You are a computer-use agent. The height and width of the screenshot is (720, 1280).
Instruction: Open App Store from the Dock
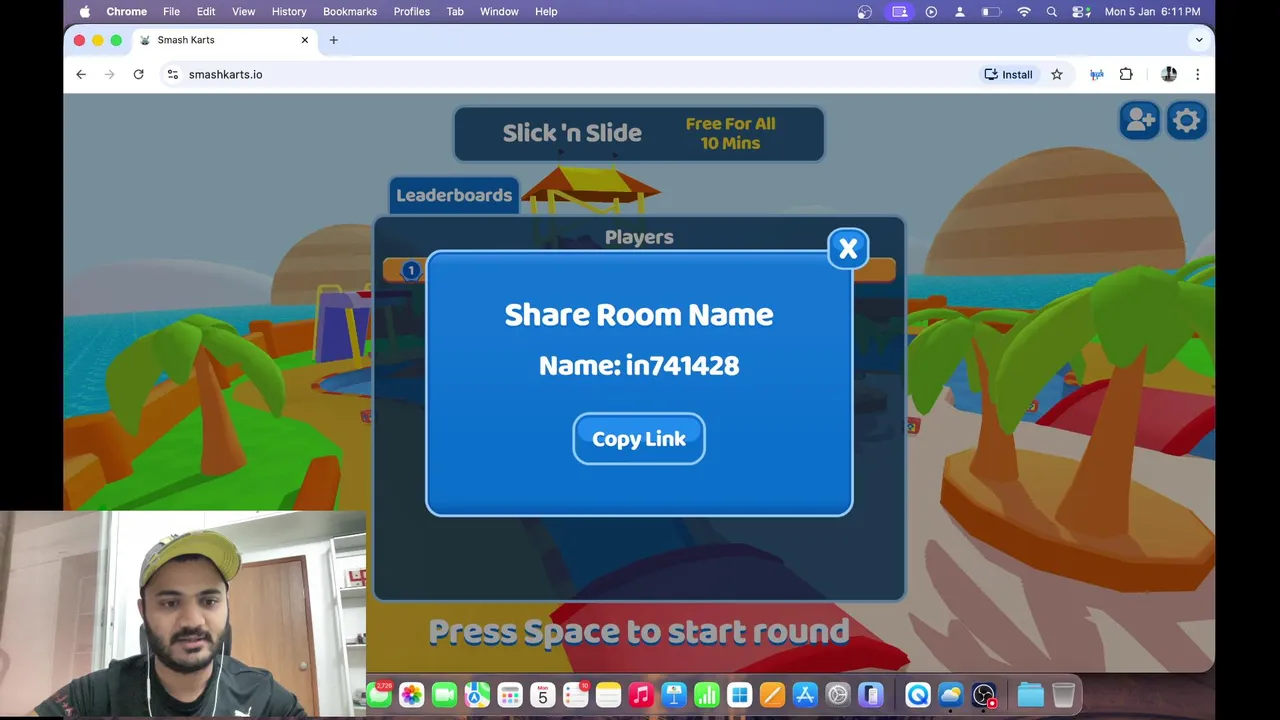pos(805,695)
